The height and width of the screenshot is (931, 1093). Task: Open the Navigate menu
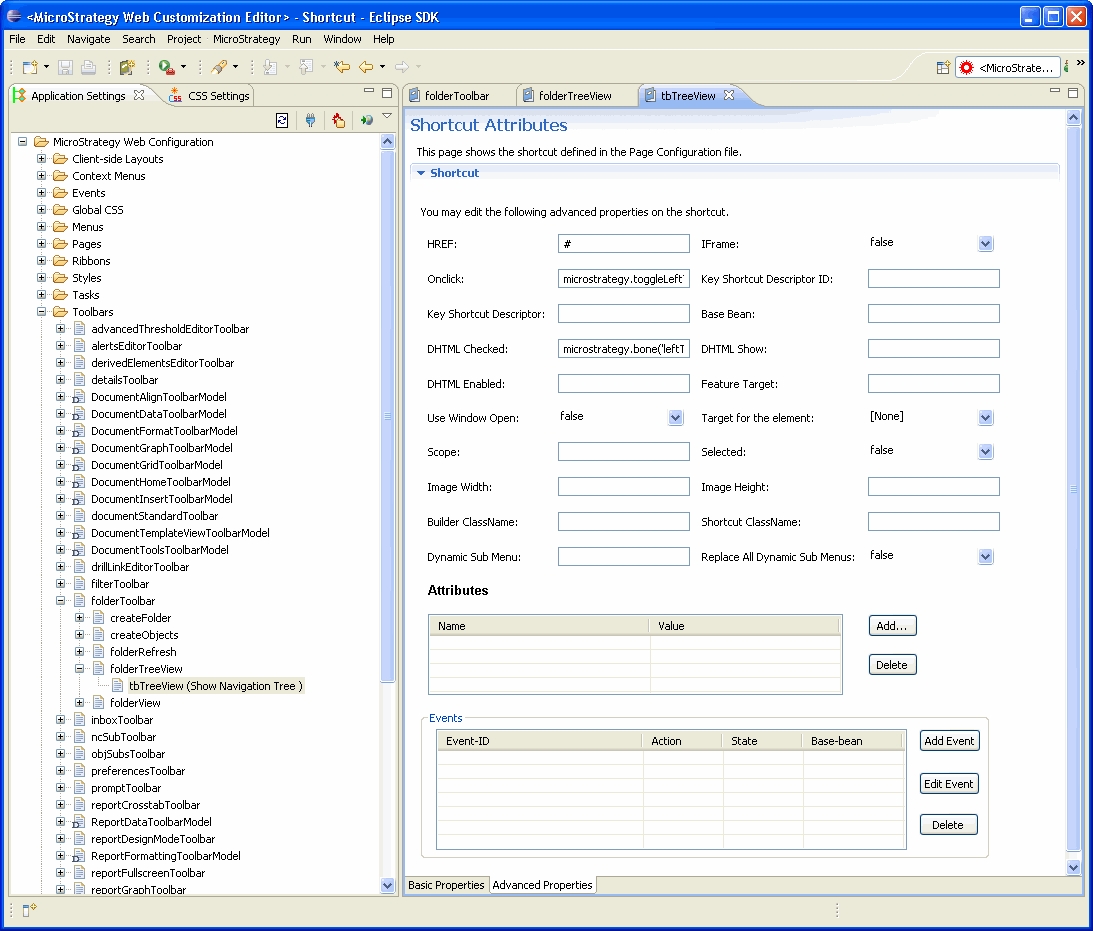89,39
